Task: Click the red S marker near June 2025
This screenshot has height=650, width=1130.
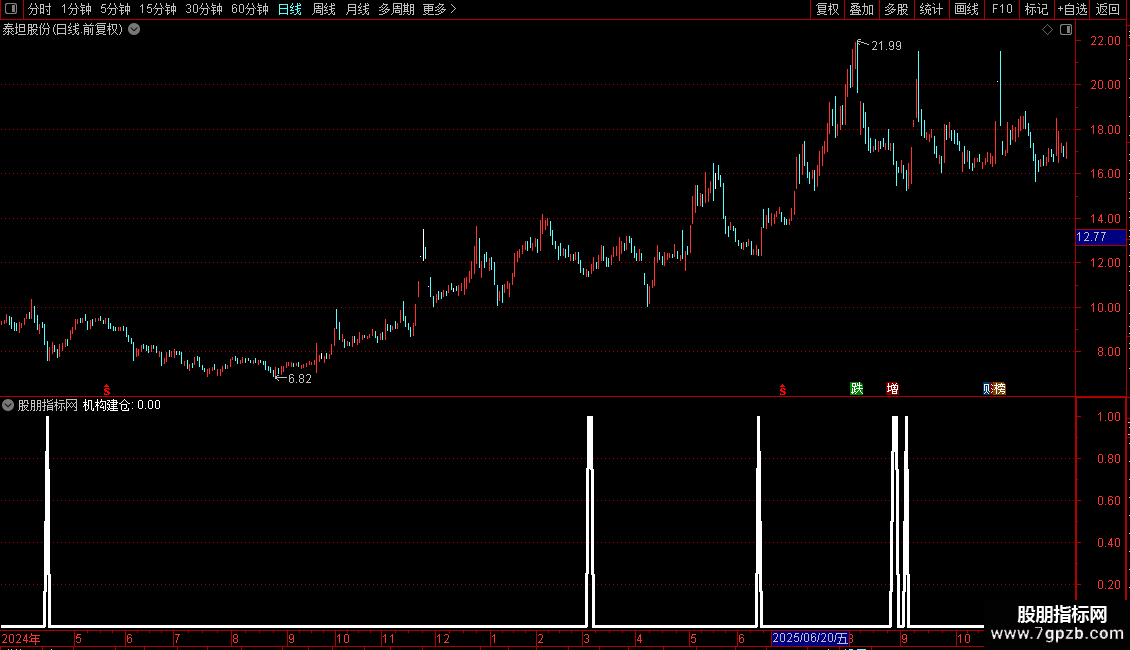Action: point(783,390)
